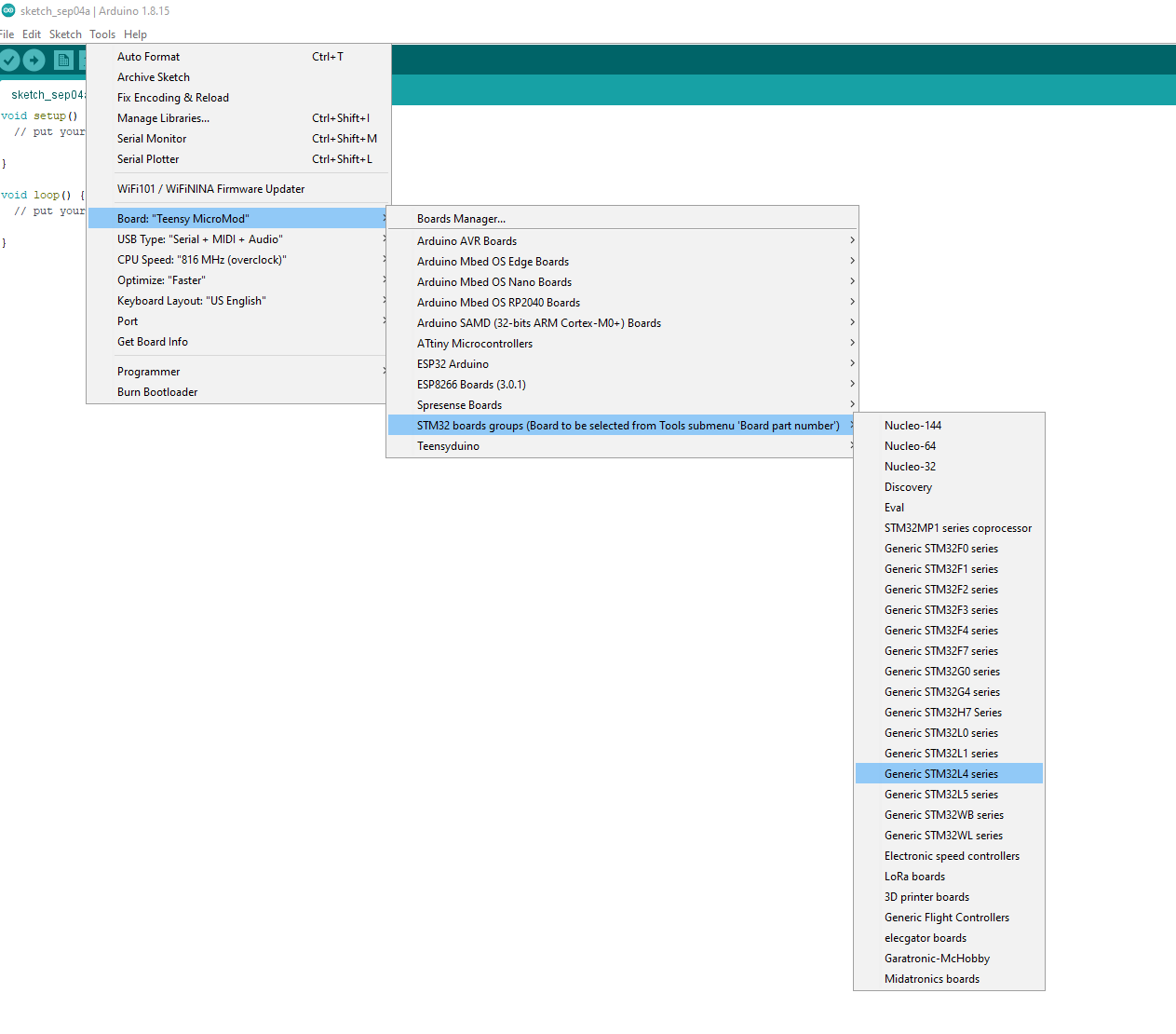The height and width of the screenshot is (1034, 1176).
Task: Select Generic STM32F0 series
Action: (x=949, y=549)
